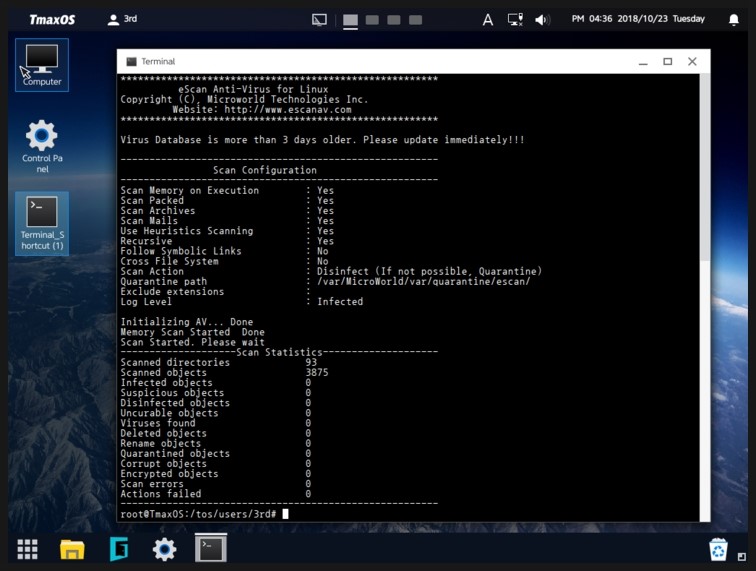Click the 'Exclude extensions' row

tap(215, 292)
